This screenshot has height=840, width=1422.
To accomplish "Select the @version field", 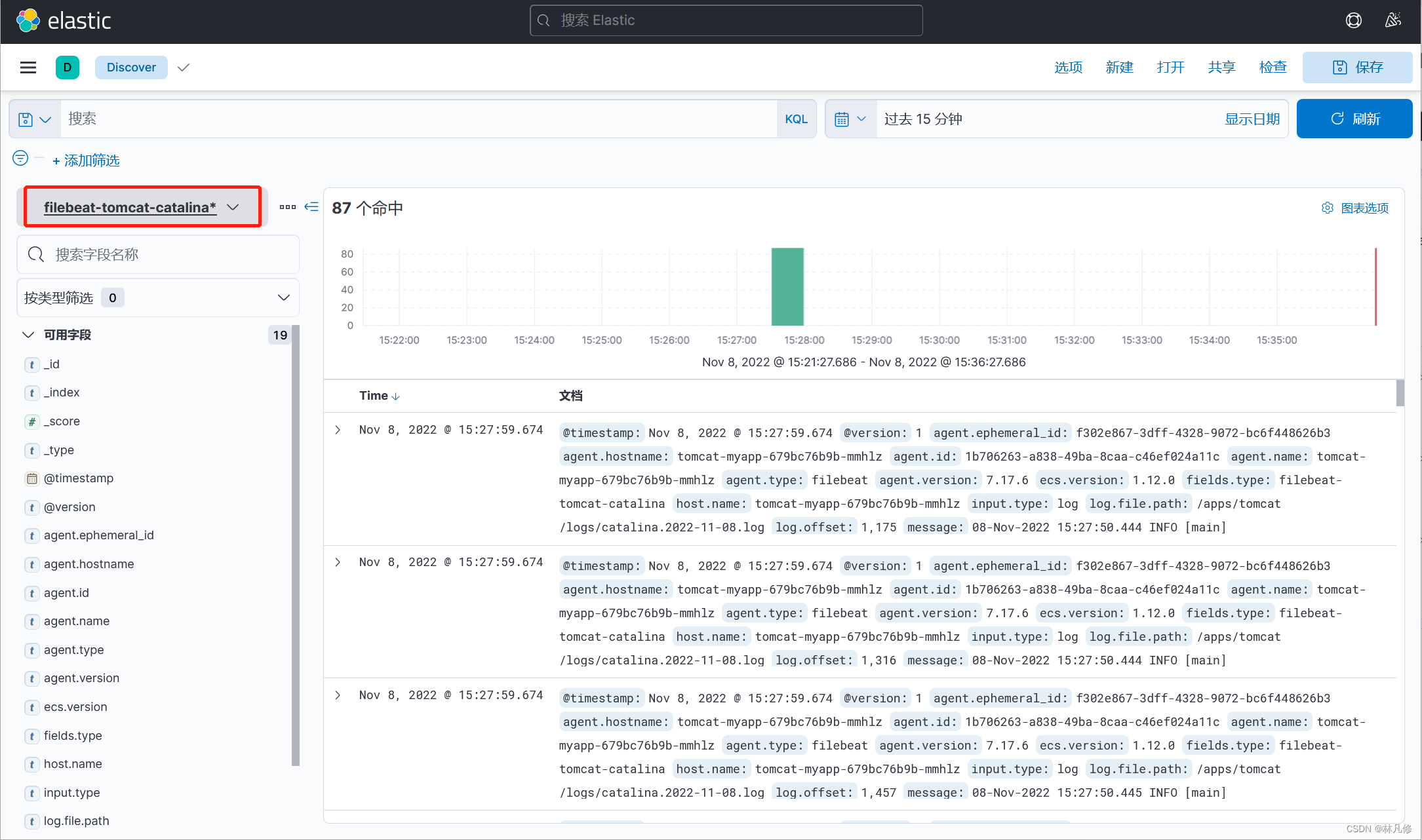I will (x=69, y=507).
